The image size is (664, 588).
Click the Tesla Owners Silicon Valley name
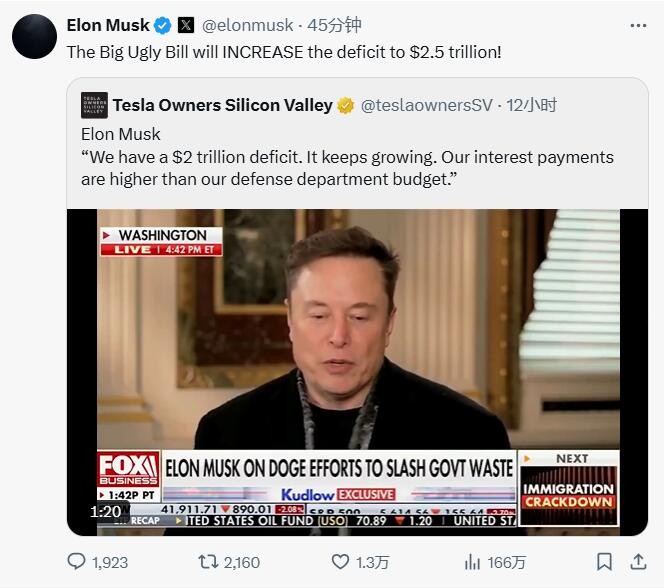click(x=223, y=105)
